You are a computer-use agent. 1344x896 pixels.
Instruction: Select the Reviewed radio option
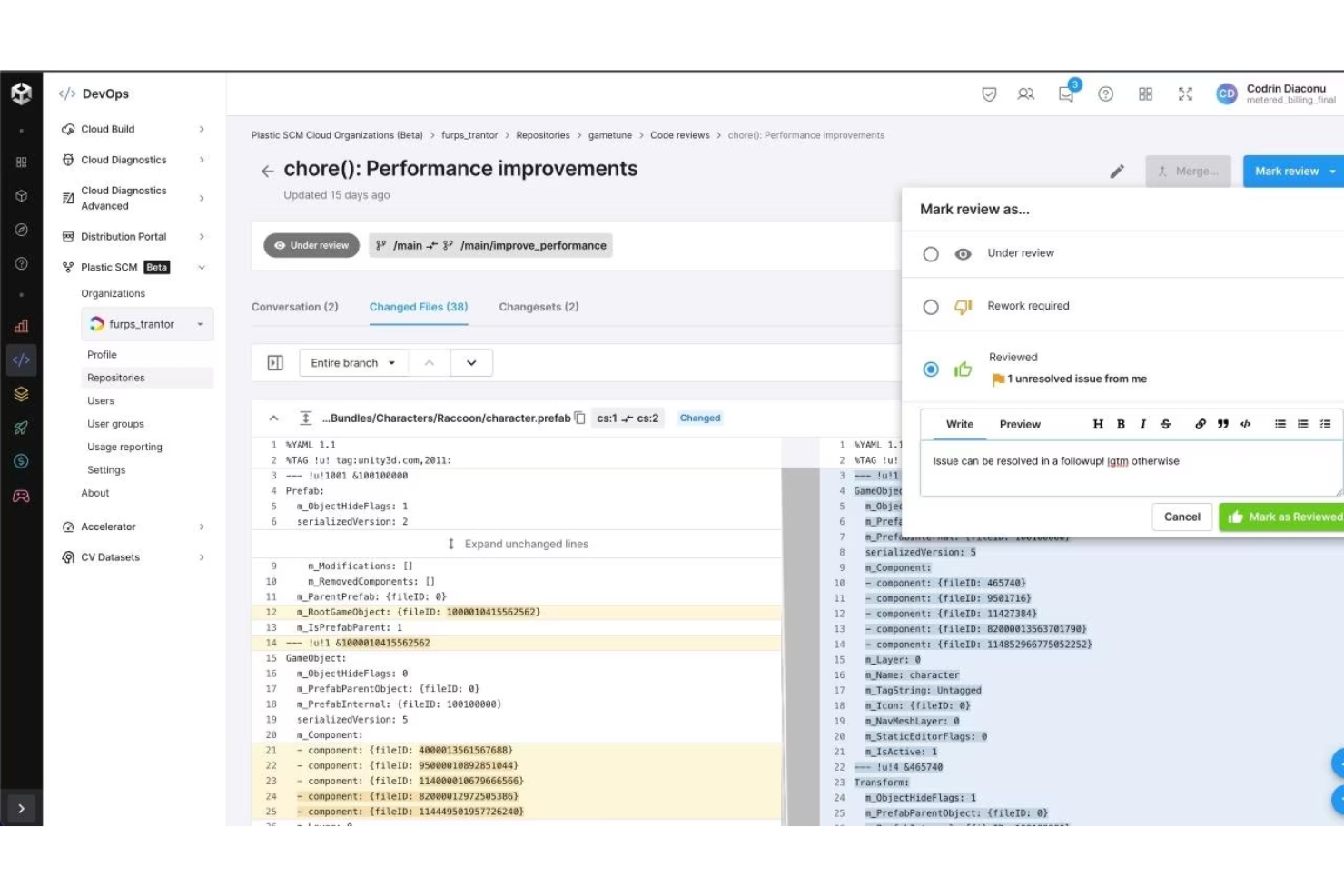click(x=931, y=369)
